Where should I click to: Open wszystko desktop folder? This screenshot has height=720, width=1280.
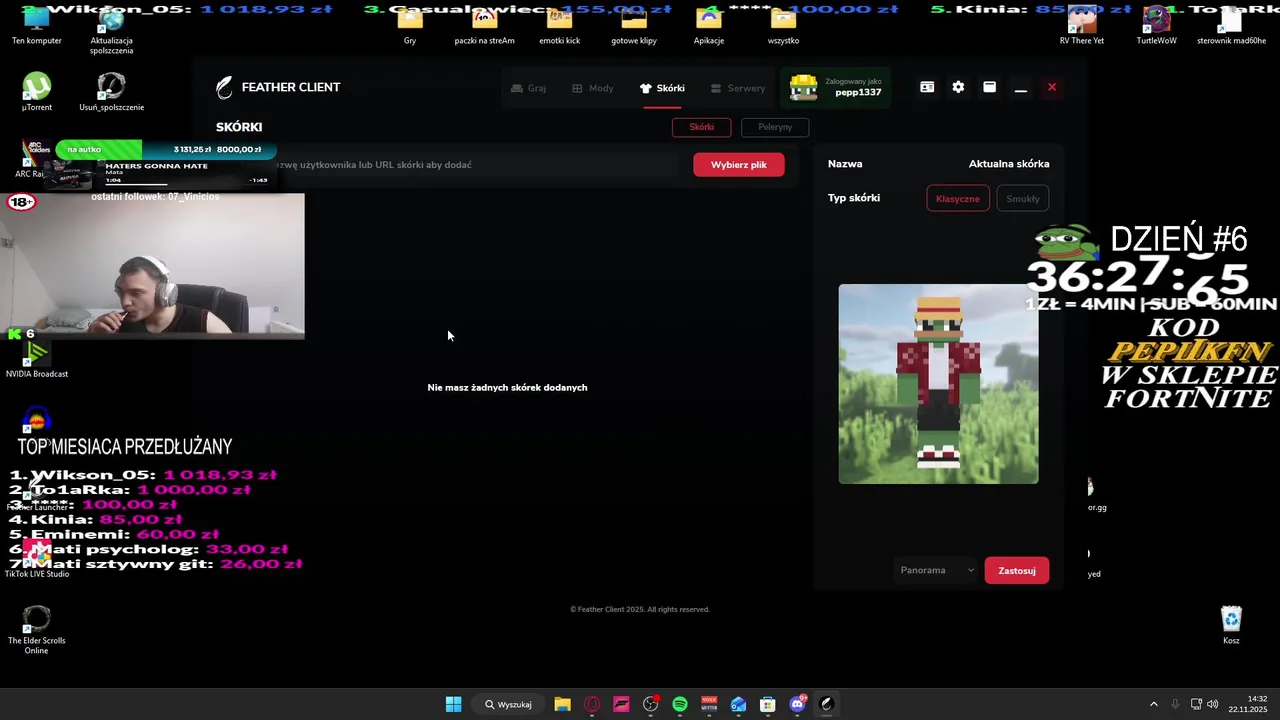pyautogui.click(x=783, y=26)
